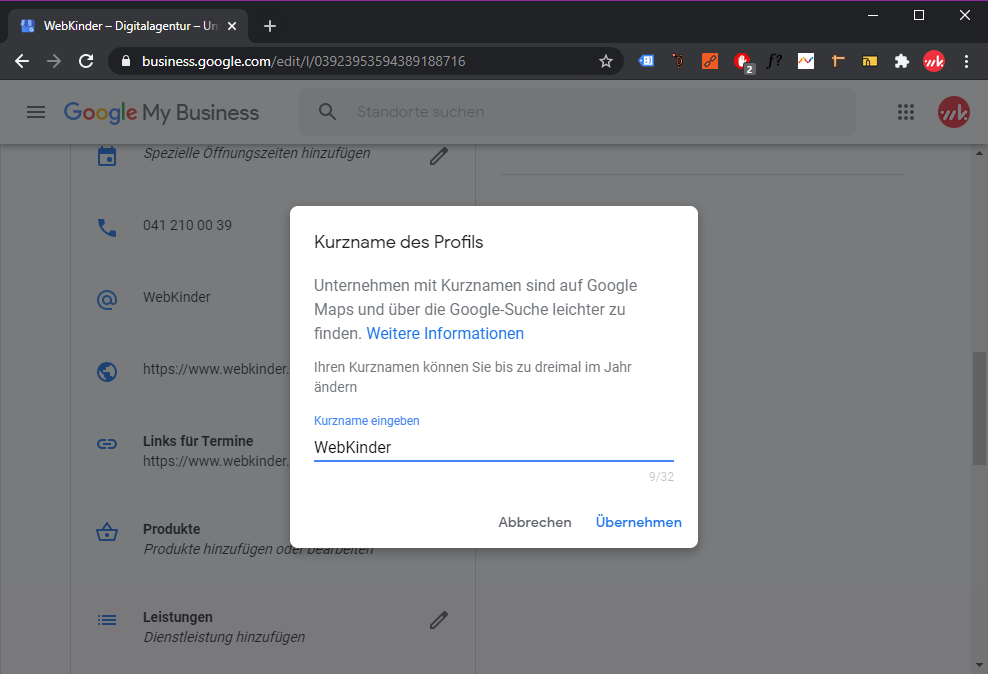Click Dienstleistung hinzufügen text
Viewport: 988px width, 674px height.
224,637
